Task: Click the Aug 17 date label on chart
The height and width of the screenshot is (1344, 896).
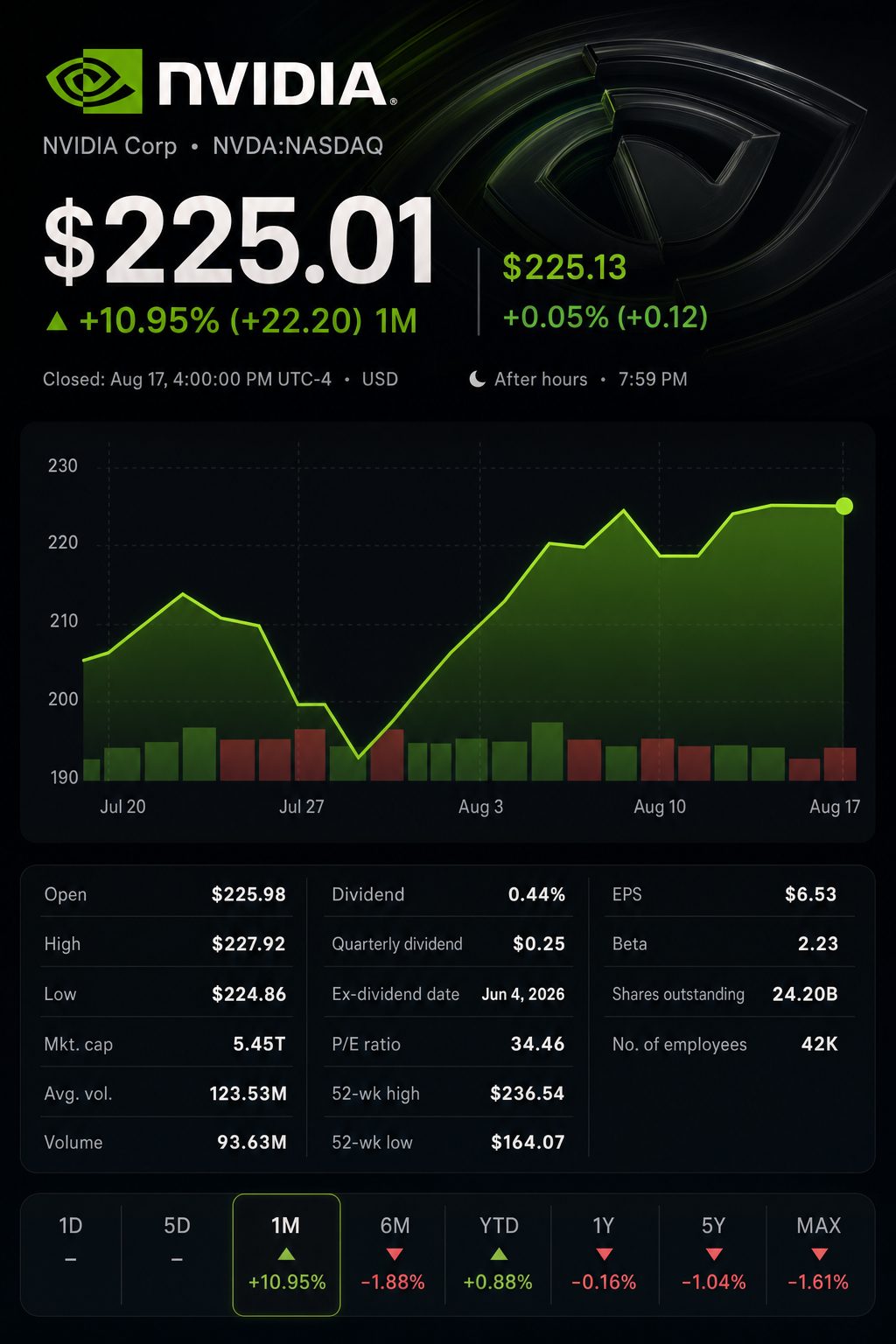Action: pos(835,807)
